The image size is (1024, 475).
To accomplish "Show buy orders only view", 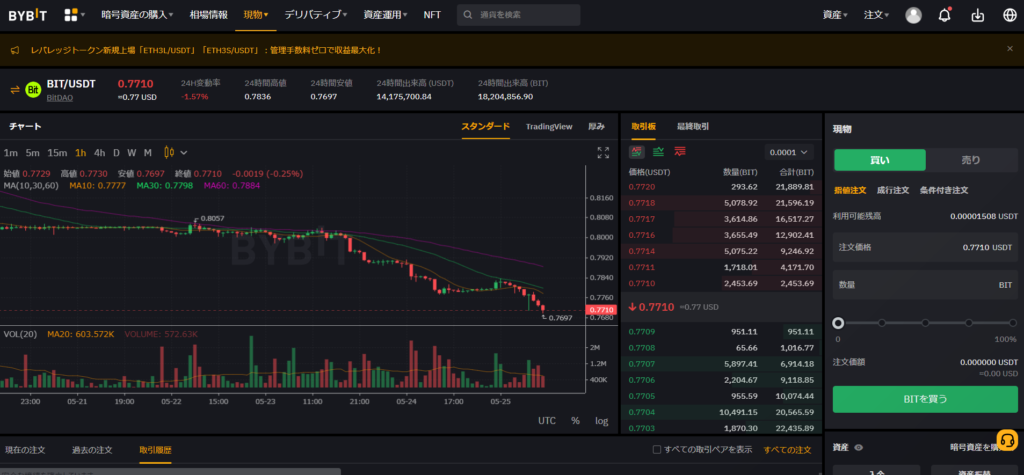I will click(x=658, y=152).
